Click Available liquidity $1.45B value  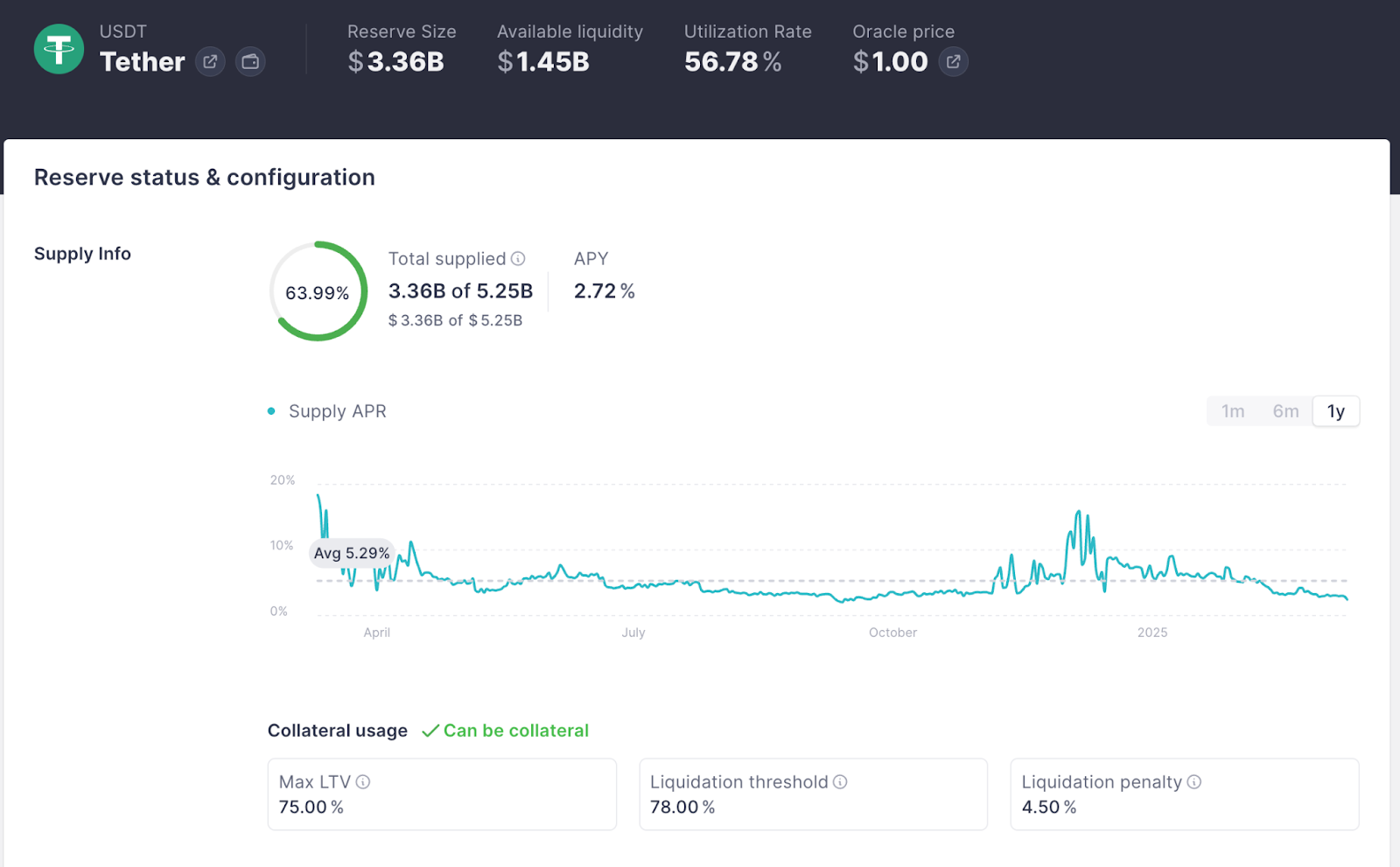coord(543,62)
